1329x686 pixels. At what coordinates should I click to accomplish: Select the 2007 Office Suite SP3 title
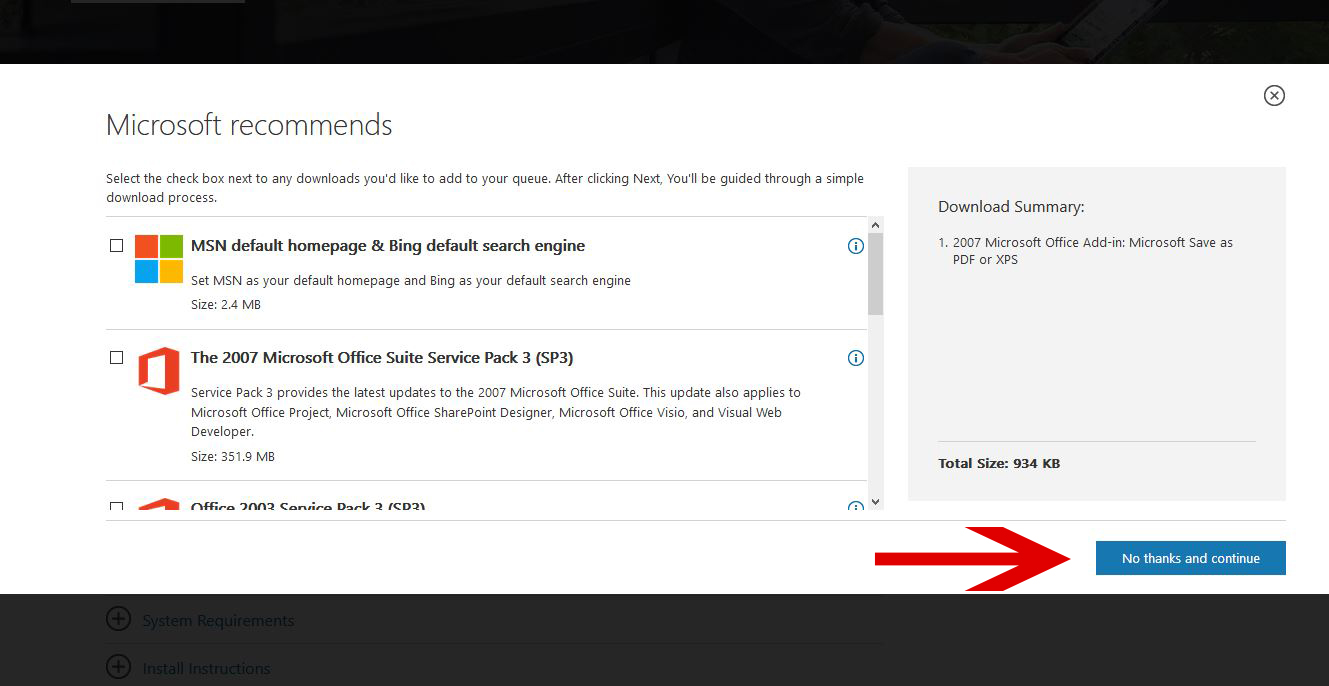382,357
